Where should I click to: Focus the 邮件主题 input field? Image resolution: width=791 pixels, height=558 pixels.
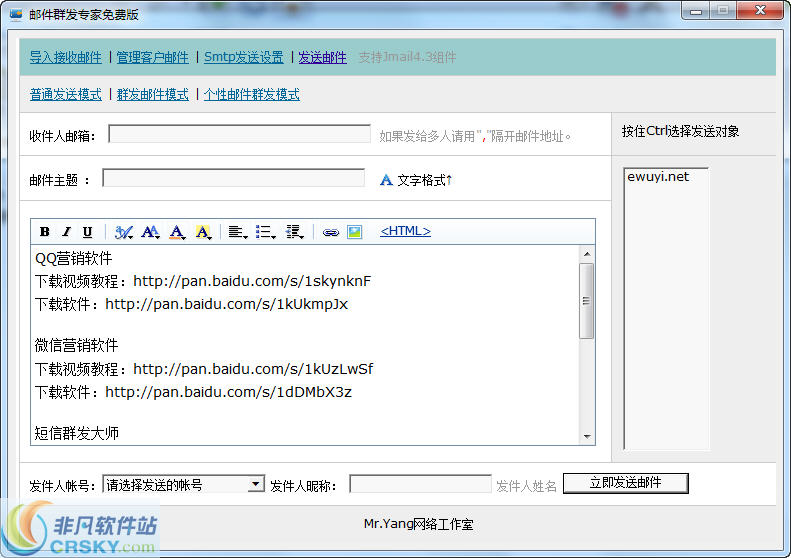(234, 178)
